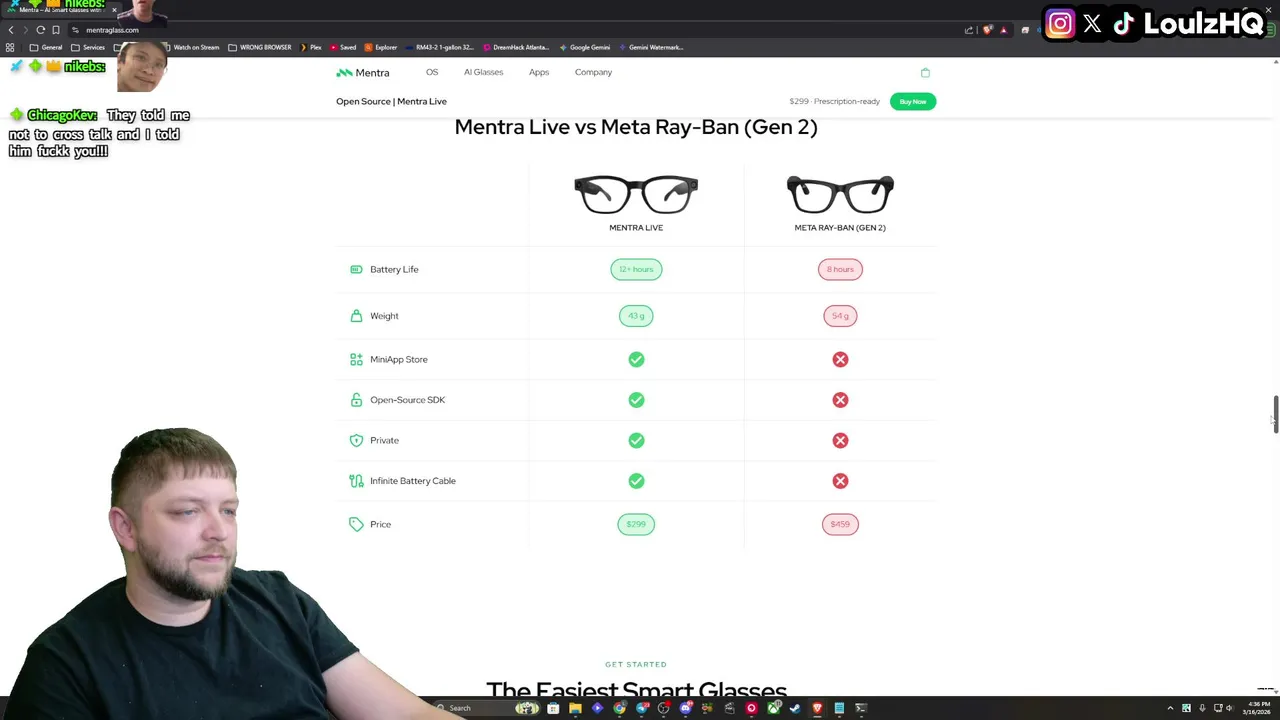The image size is (1280, 720).
Task: Open the volume control in system tray
Action: pos(1229,708)
